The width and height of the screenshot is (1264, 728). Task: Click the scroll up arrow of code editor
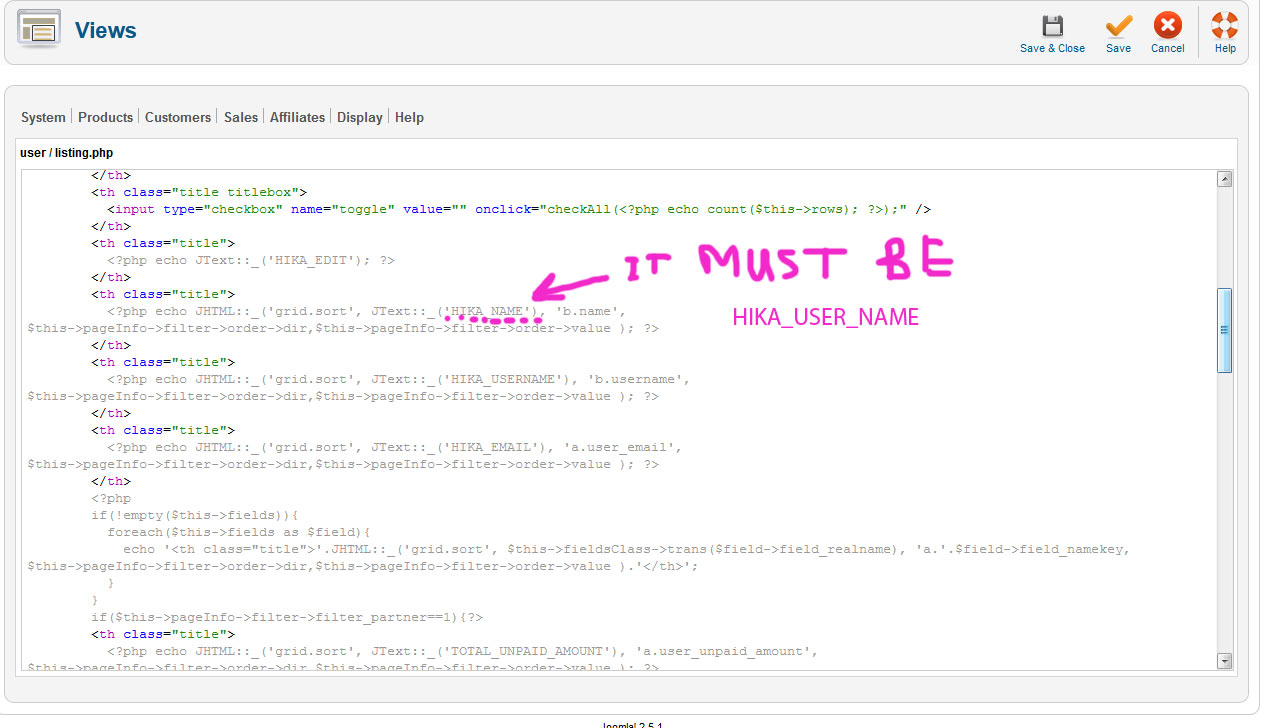point(1224,179)
